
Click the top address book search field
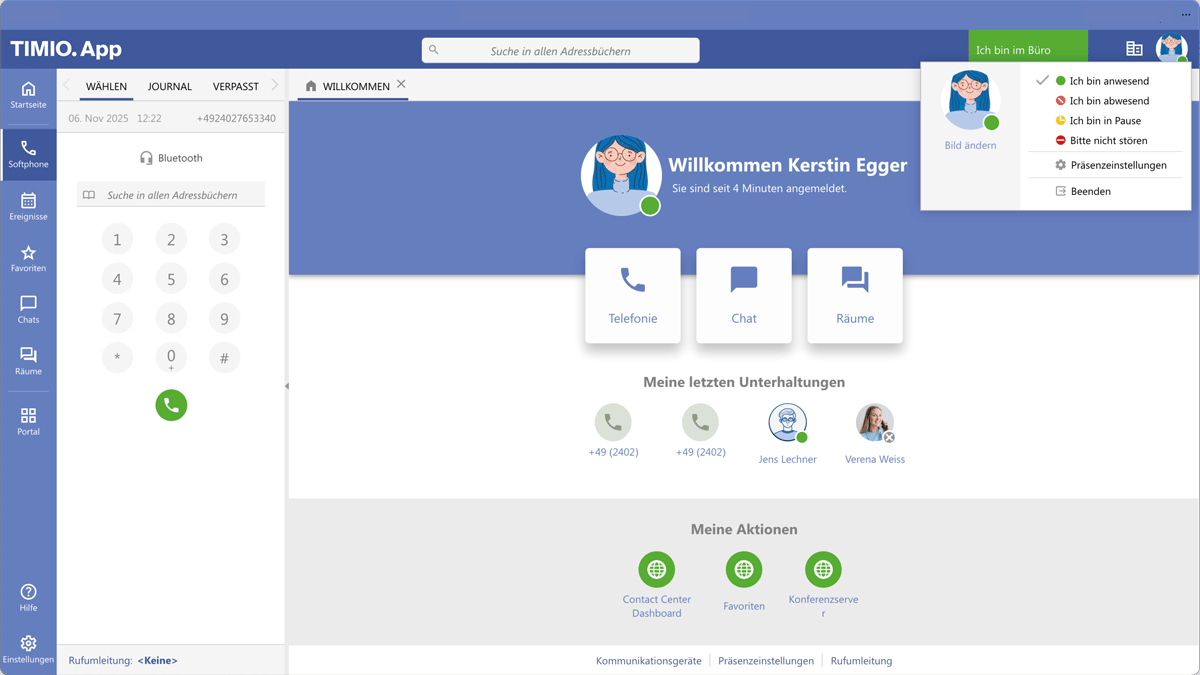560,50
